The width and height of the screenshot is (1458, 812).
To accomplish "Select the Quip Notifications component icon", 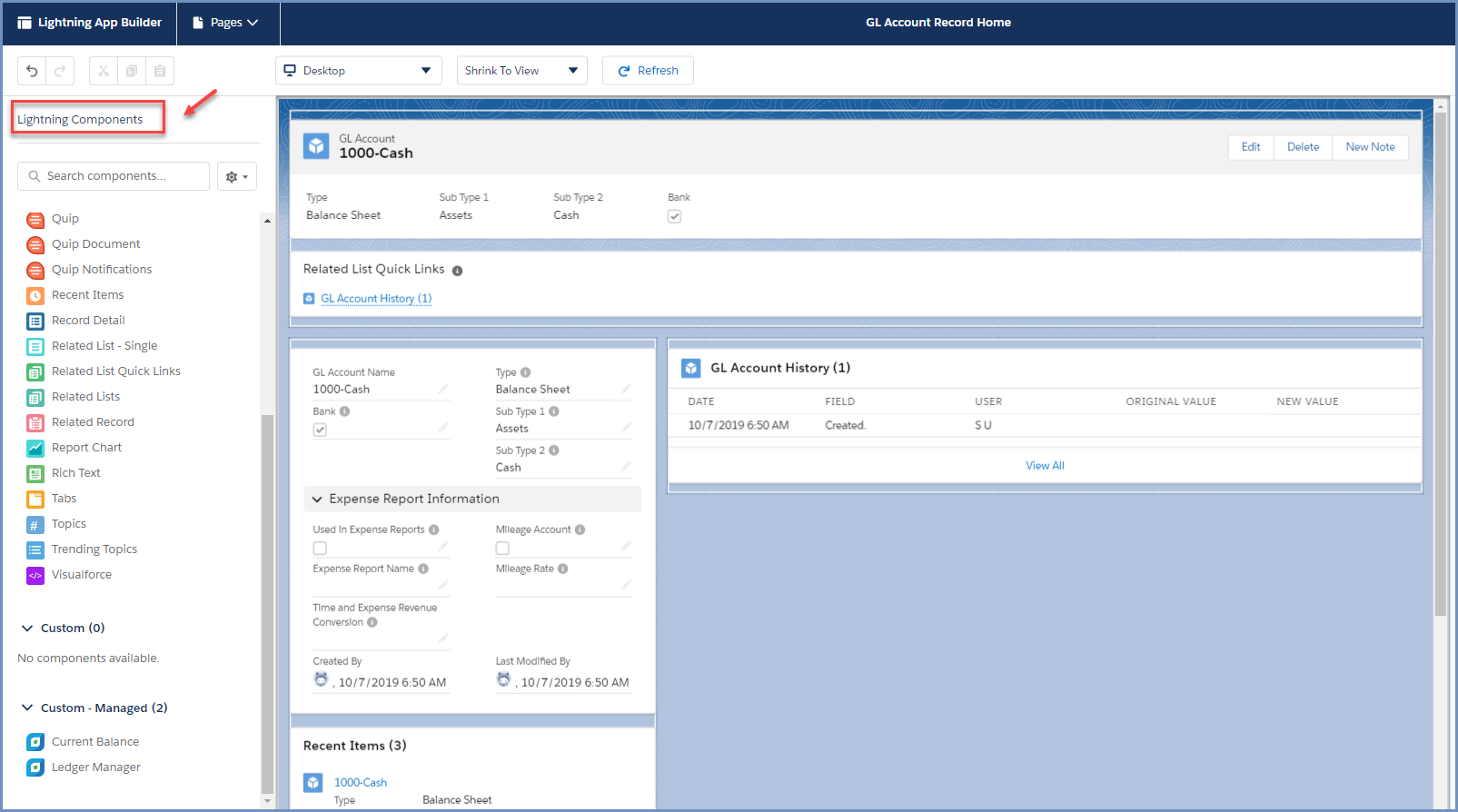I will [x=35, y=270].
